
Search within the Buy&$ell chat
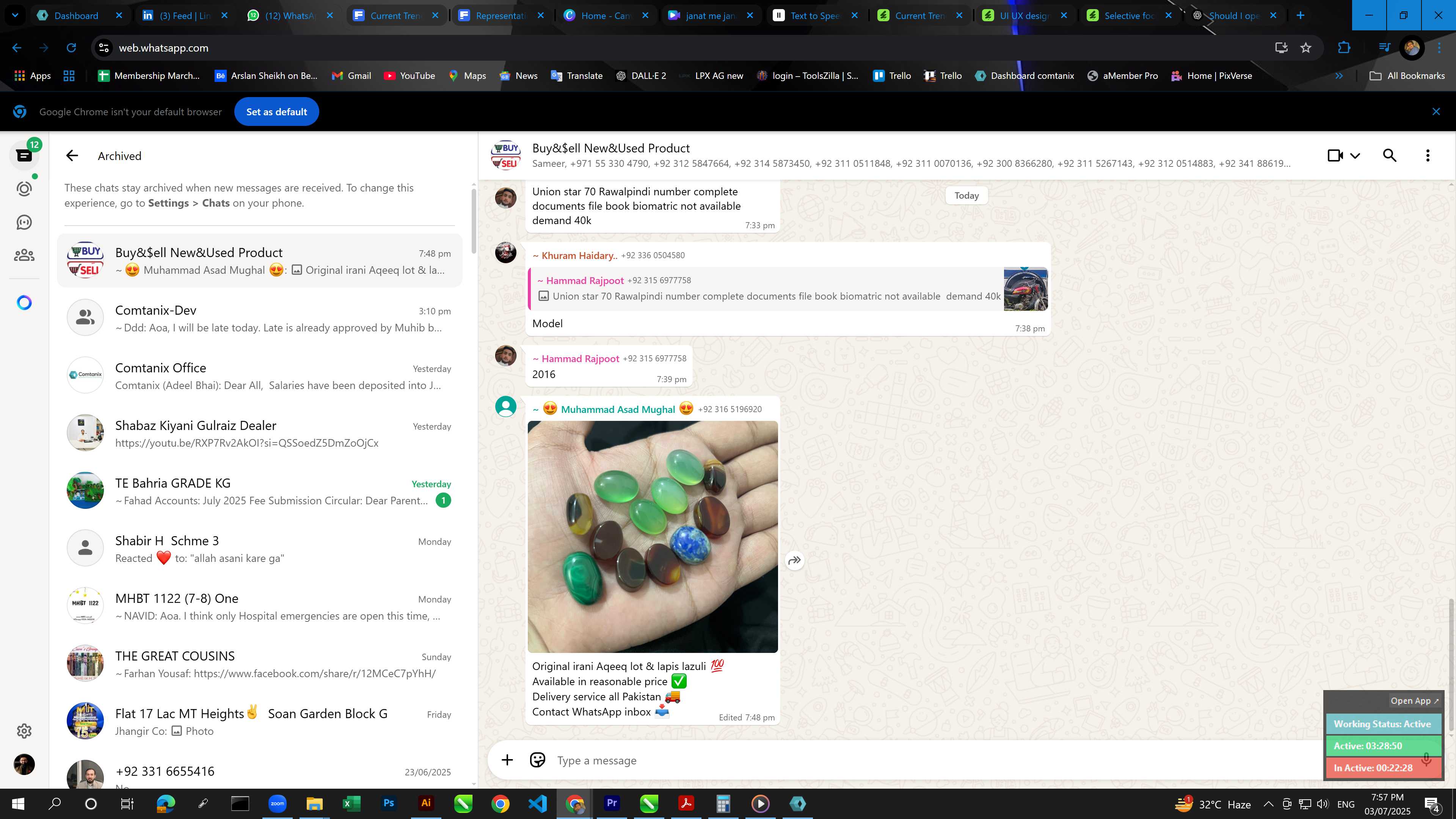[1390, 155]
